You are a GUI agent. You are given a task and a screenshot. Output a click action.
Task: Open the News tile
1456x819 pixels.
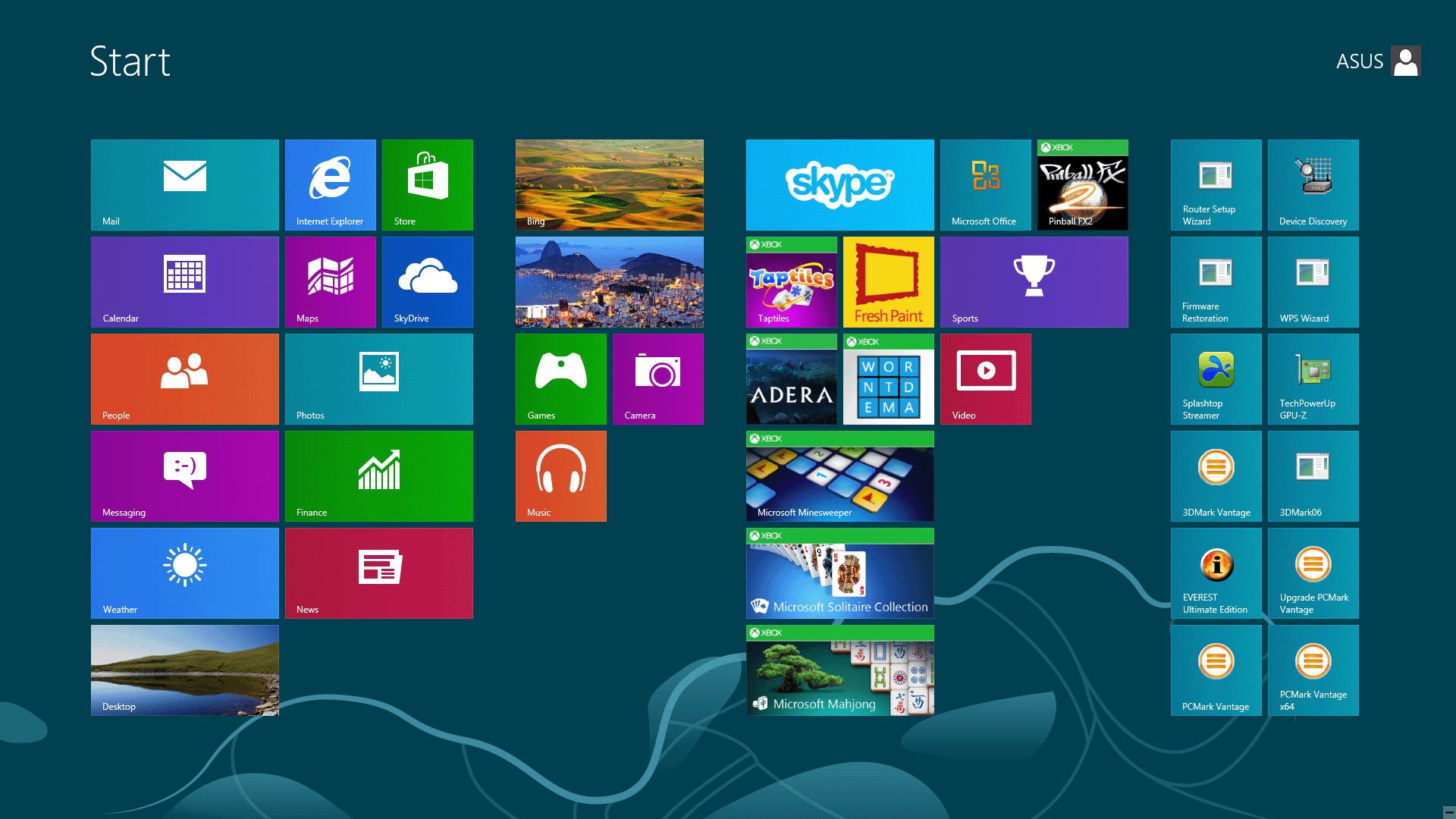(x=379, y=573)
